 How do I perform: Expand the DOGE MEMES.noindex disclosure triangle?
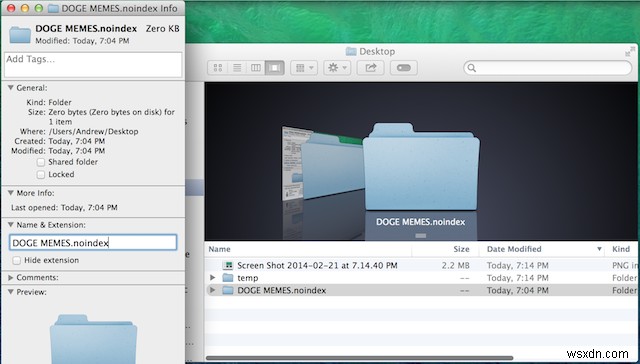tap(212, 290)
